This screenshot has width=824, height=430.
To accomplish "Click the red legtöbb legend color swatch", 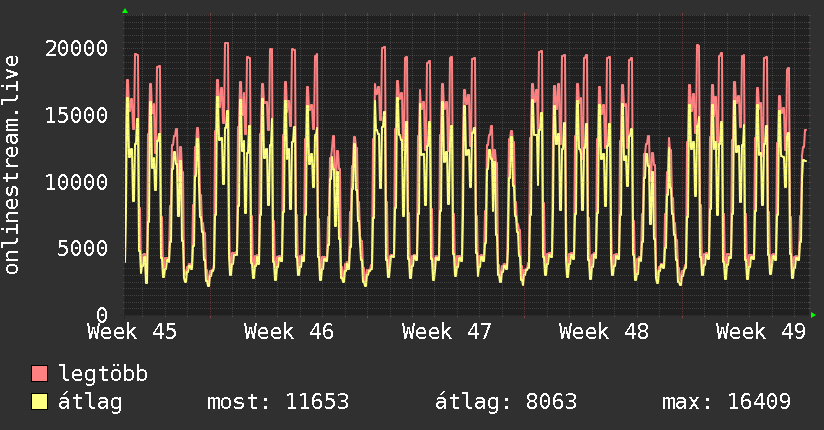I will pos(40,374).
